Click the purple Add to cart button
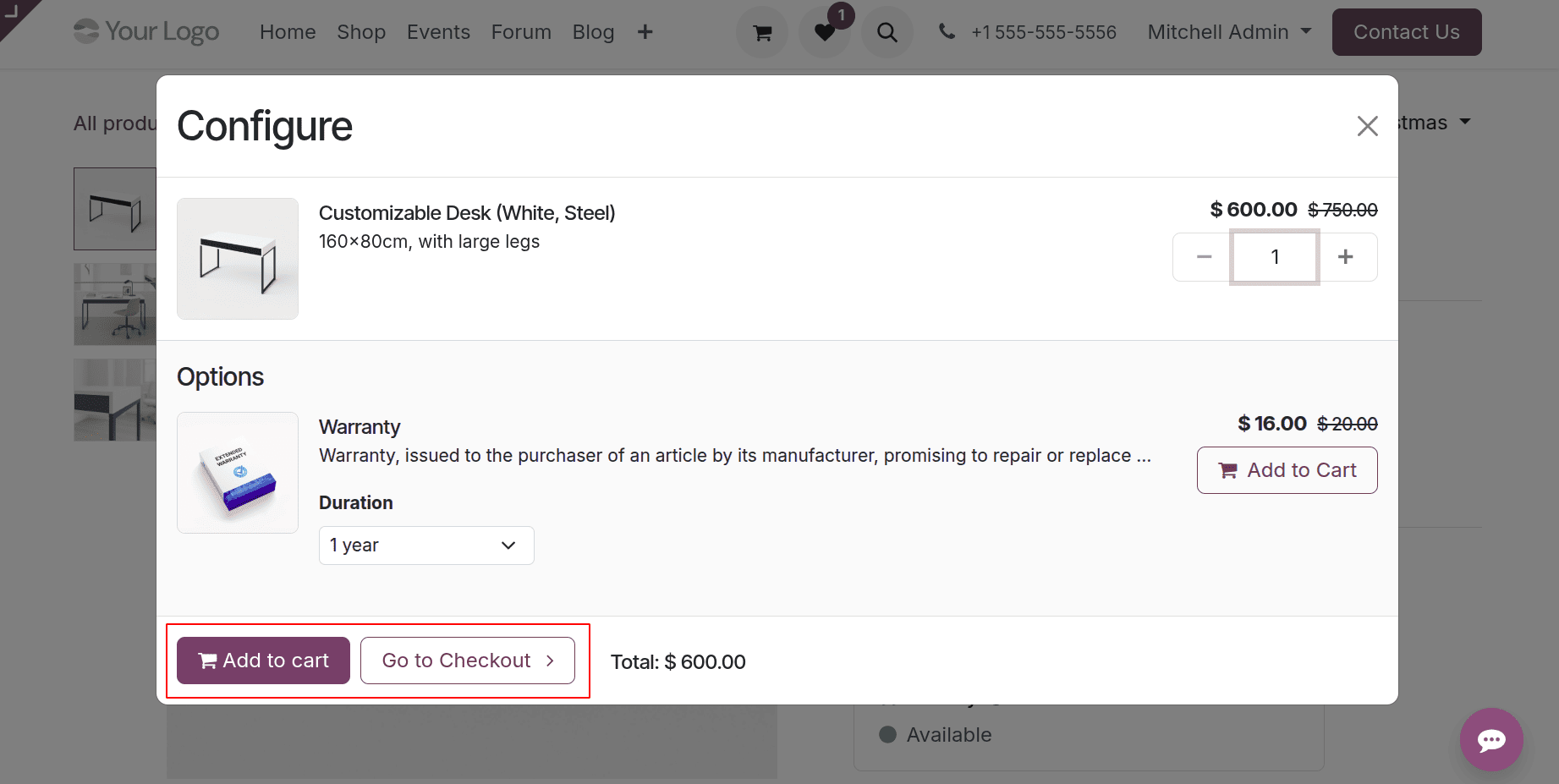Screen dimensions: 1559x784 coord(263,661)
